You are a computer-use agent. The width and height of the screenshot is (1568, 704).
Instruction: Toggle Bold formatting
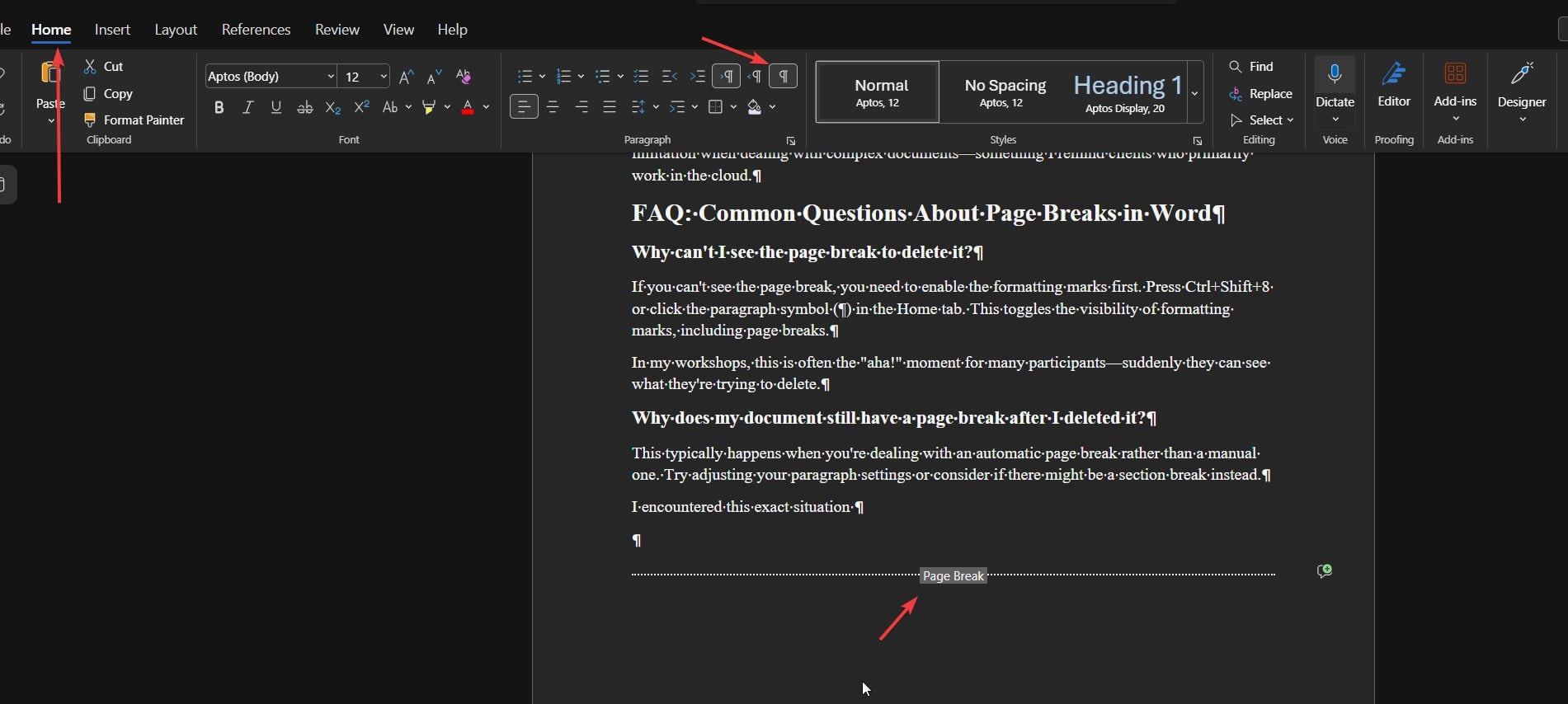tap(219, 107)
